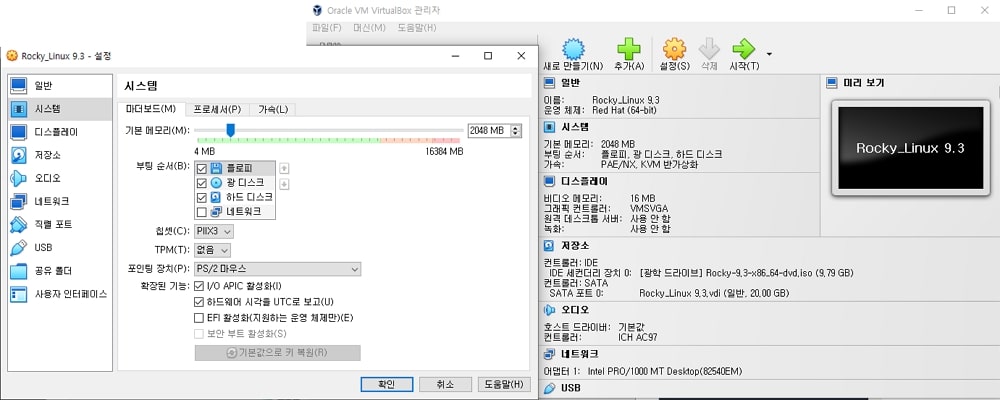The height and width of the screenshot is (400, 1000).
Task: Toggle 하드웨어 시각을 UTC로 보고 checkbox
Action: pos(199,301)
